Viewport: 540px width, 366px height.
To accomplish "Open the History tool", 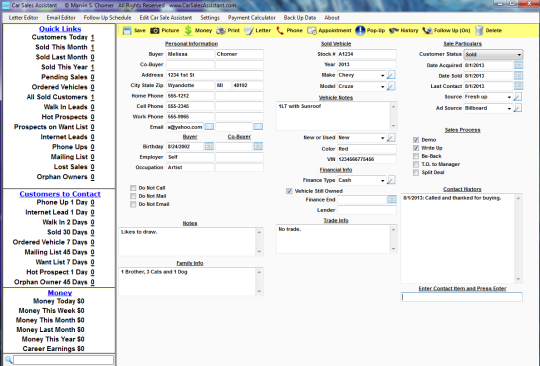I will pos(394,31).
